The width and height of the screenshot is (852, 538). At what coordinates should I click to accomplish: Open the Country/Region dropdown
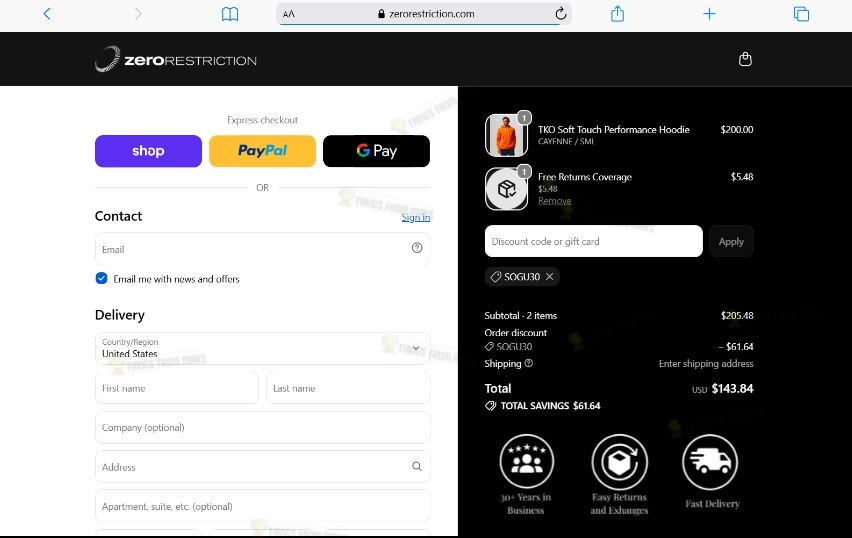pyautogui.click(x=262, y=348)
